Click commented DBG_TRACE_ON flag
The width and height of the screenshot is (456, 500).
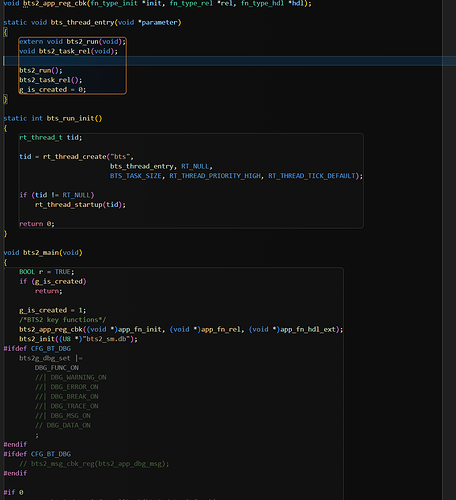(x=74, y=406)
